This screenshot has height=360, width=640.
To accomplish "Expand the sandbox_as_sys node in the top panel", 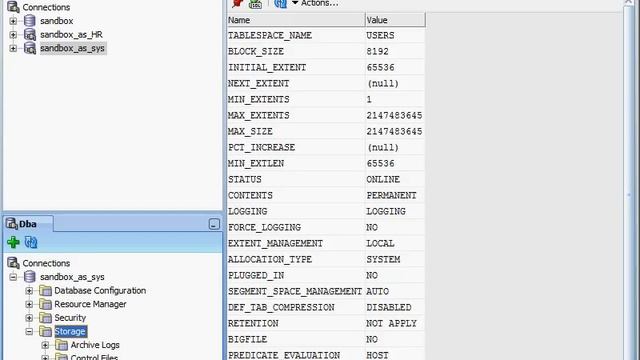I will point(13,48).
